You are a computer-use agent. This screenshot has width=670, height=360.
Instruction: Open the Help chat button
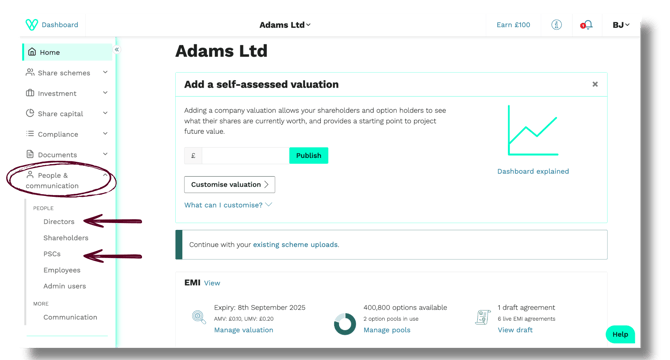point(620,334)
